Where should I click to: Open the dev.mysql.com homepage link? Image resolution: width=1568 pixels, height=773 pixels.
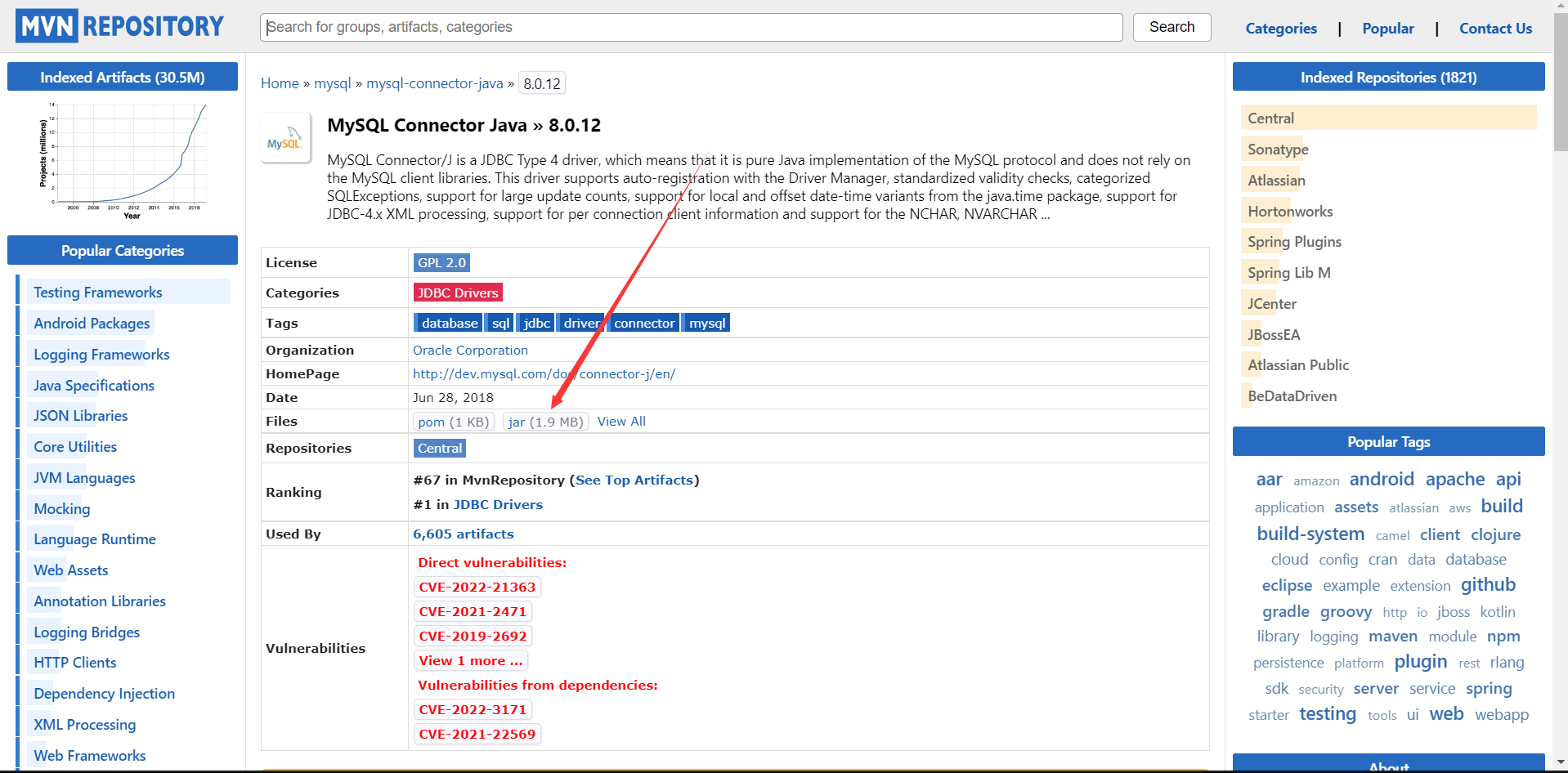point(544,373)
